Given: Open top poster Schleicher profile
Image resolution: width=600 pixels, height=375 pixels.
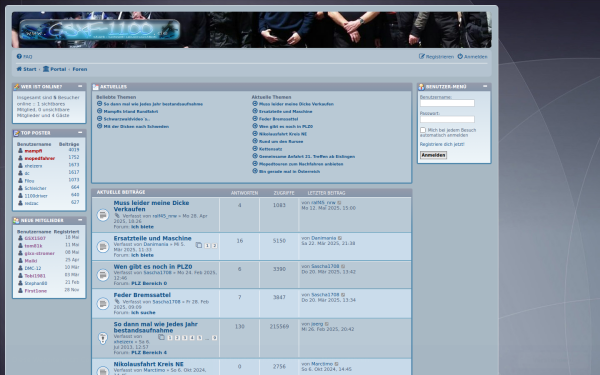Looking at the screenshot, I should tap(36, 188).
